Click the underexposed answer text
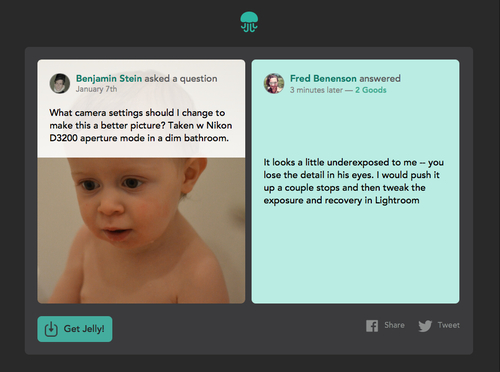Image resolution: width=500 pixels, height=372 pixels. click(354, 181)
